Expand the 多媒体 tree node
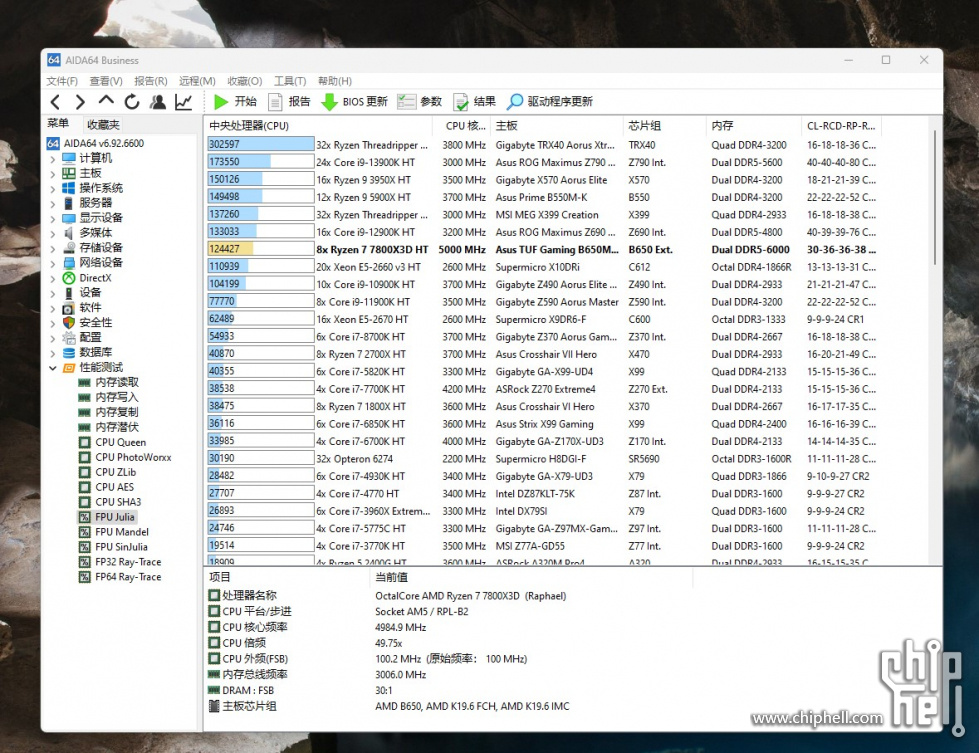 tap(52, 234)
